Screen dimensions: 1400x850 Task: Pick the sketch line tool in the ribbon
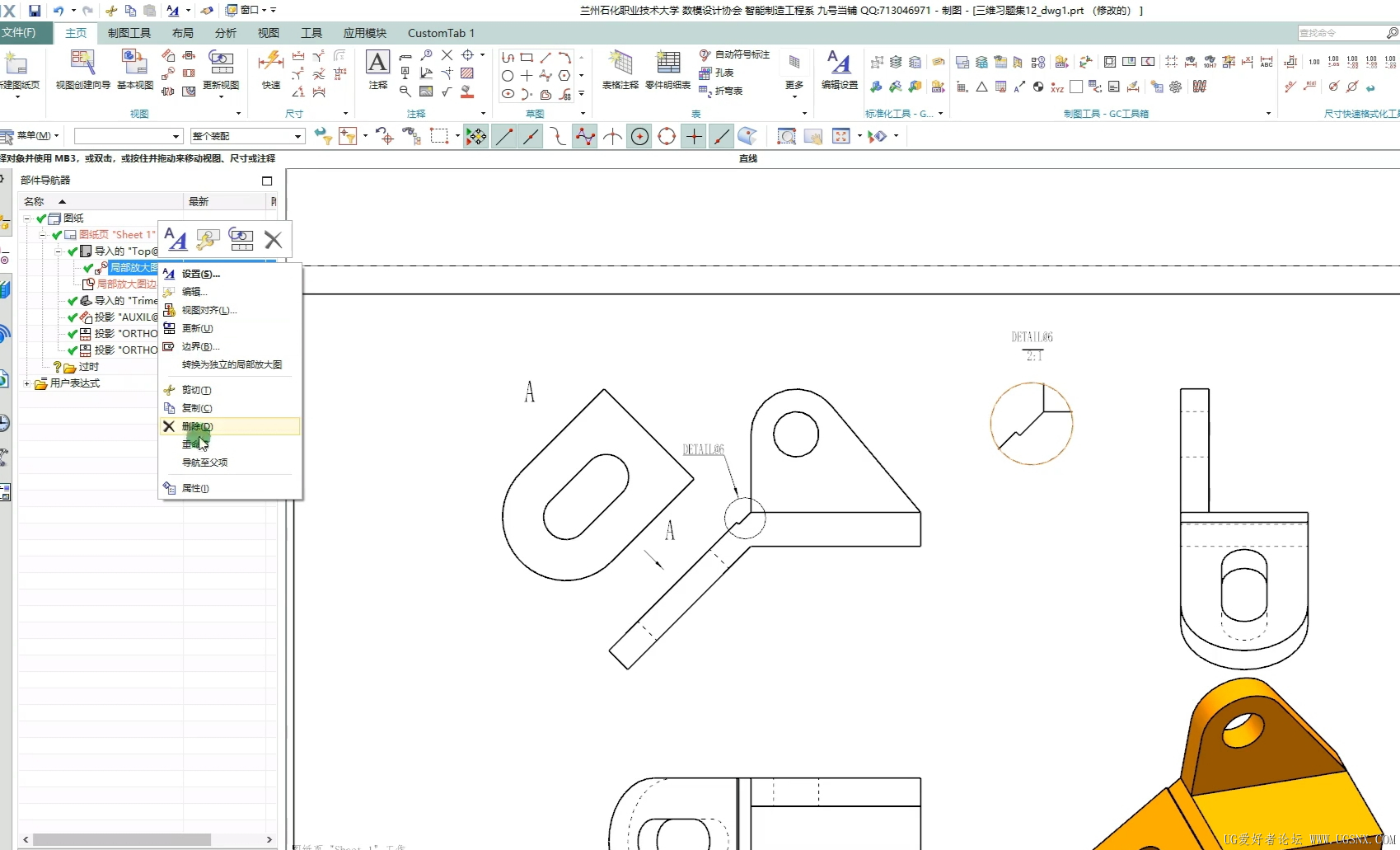click(x=545, y=57)
